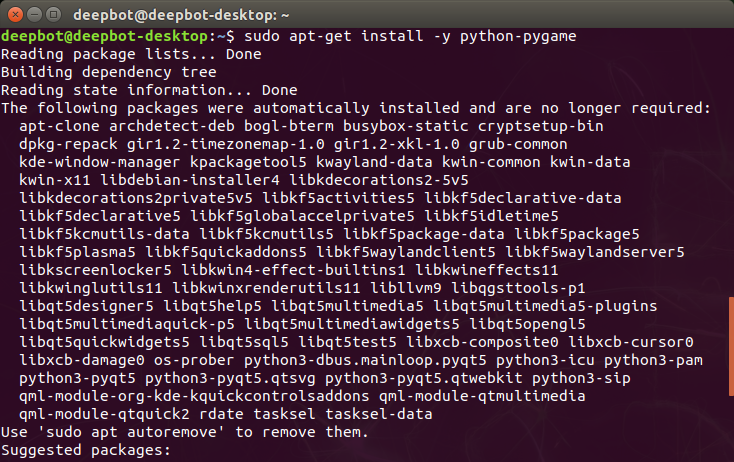Viewport: 734px width, 462px height.
Task: Click the package name 'libxcb-cursor0'
Action: 631,342
